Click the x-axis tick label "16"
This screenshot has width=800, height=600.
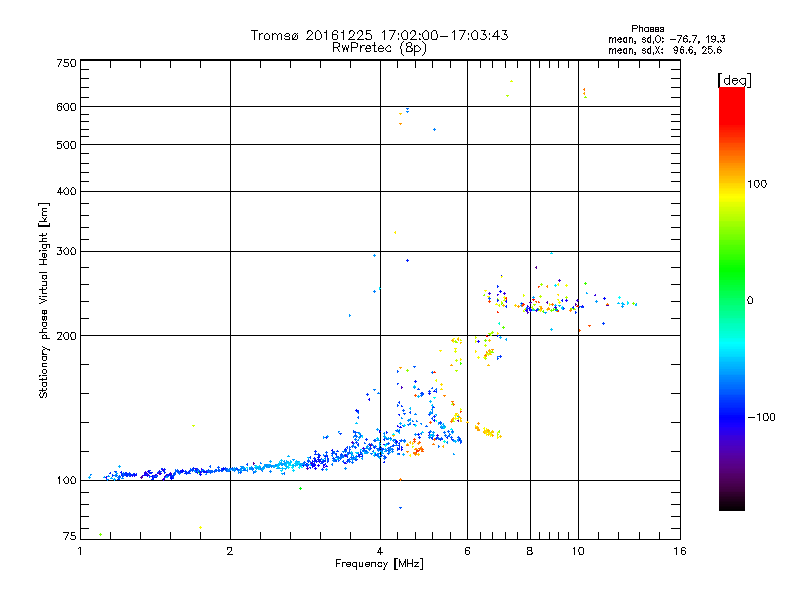(x=680, y=551)
